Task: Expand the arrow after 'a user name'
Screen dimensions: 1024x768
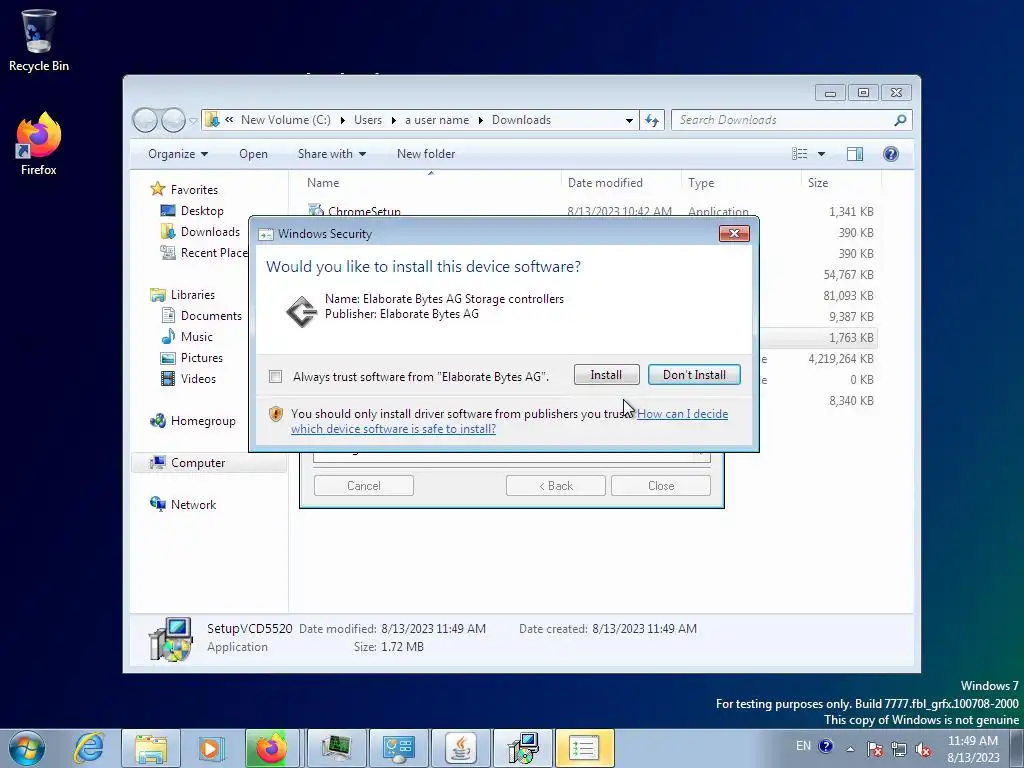Action: click(x=480, y=120)
